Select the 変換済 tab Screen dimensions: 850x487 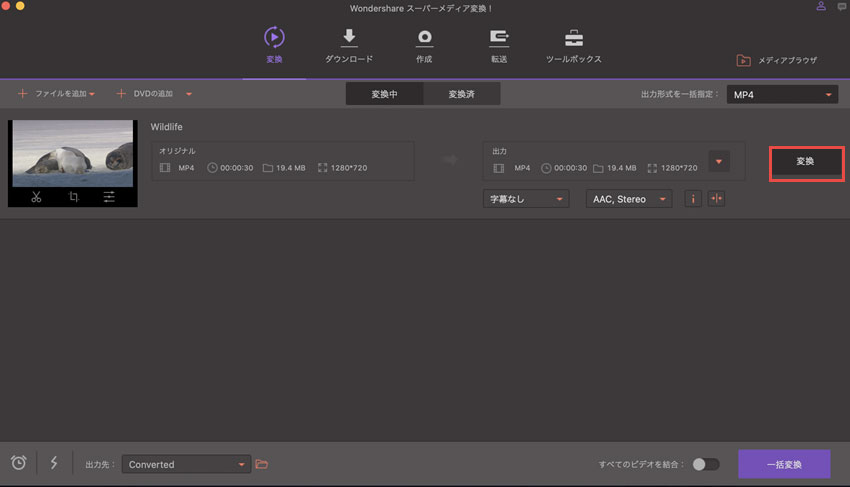(x=461, y=94)
